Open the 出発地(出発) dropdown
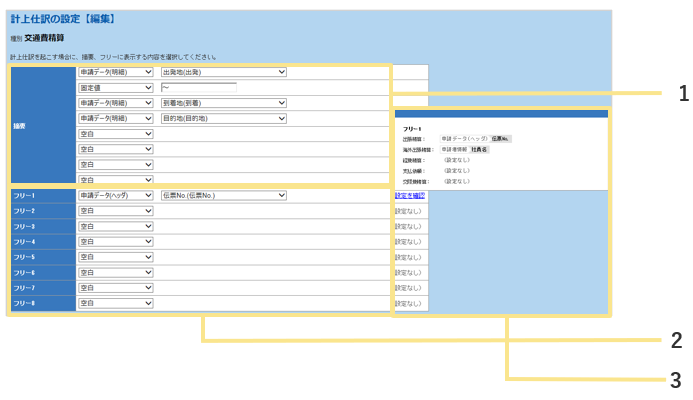Image resolution: width=693 pixels, height=400 pixels. [223, 72]
